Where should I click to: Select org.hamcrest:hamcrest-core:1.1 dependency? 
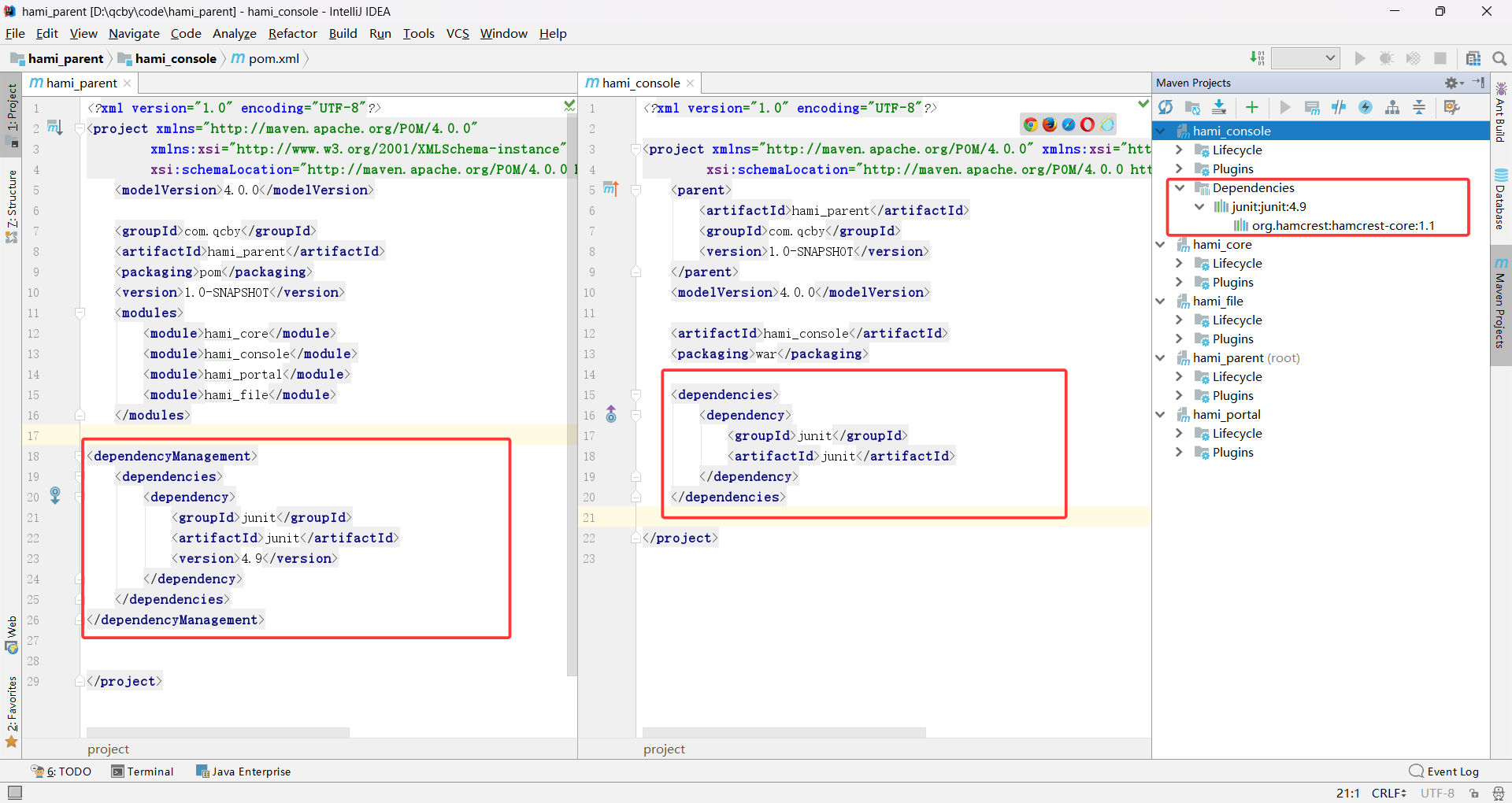tap(1343, 225)
